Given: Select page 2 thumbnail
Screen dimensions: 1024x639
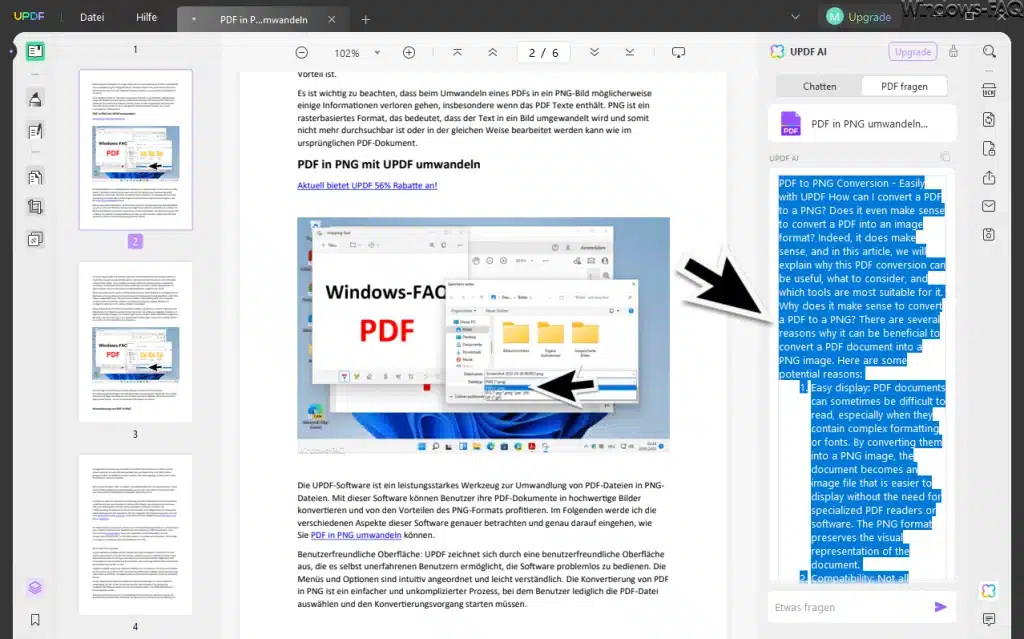Looking at the screenshot, I should 135,150.
